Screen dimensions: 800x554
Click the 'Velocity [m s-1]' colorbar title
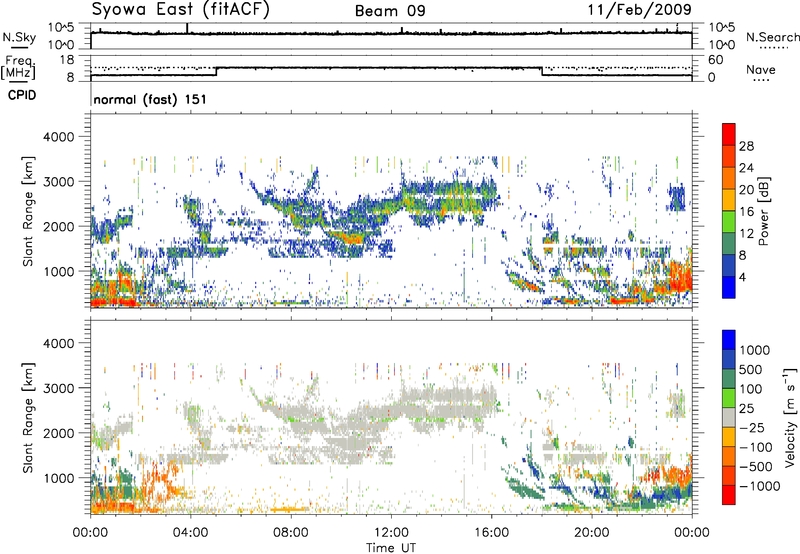point(790,417)
